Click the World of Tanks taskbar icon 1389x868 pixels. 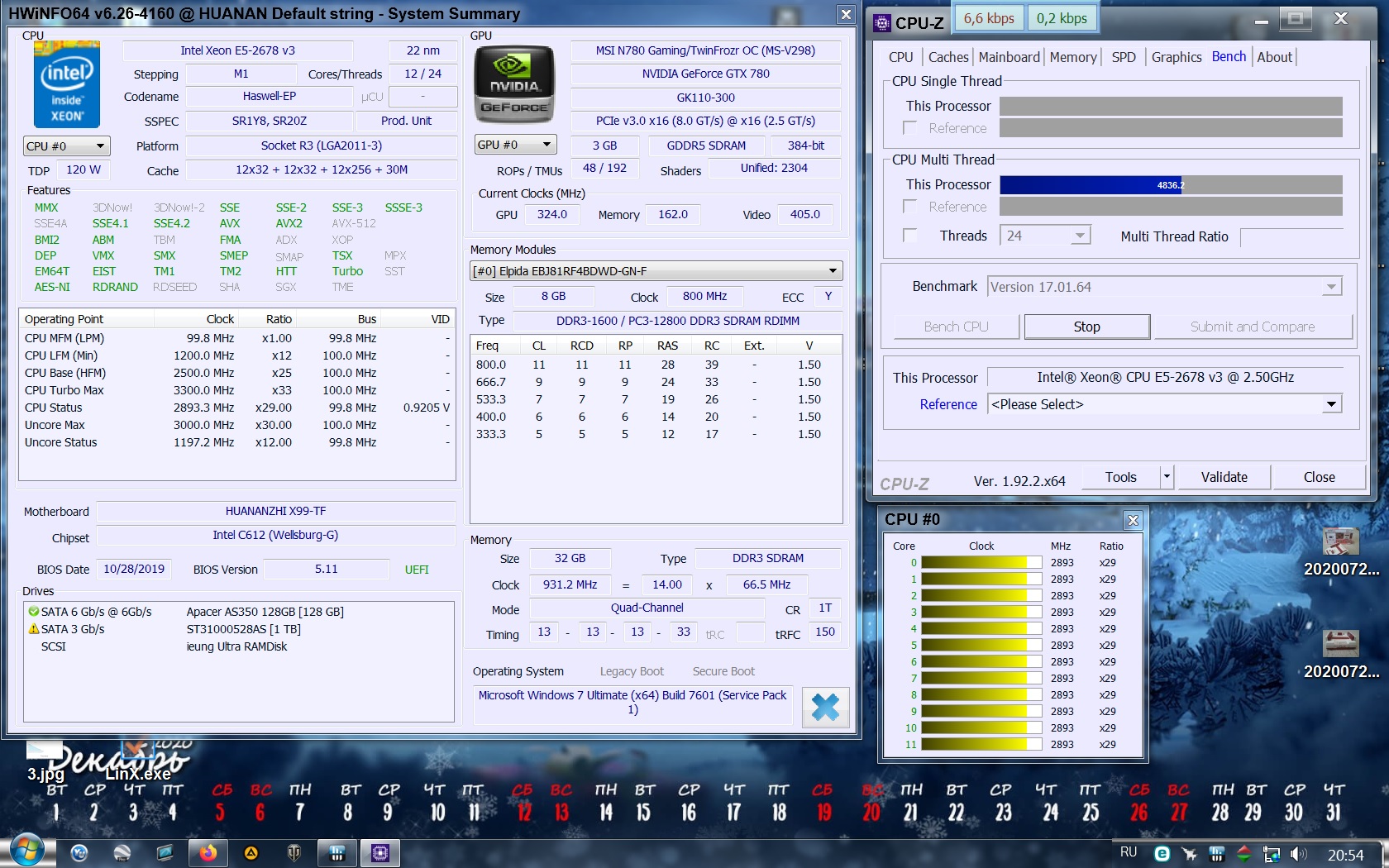(x=294, y=852)
